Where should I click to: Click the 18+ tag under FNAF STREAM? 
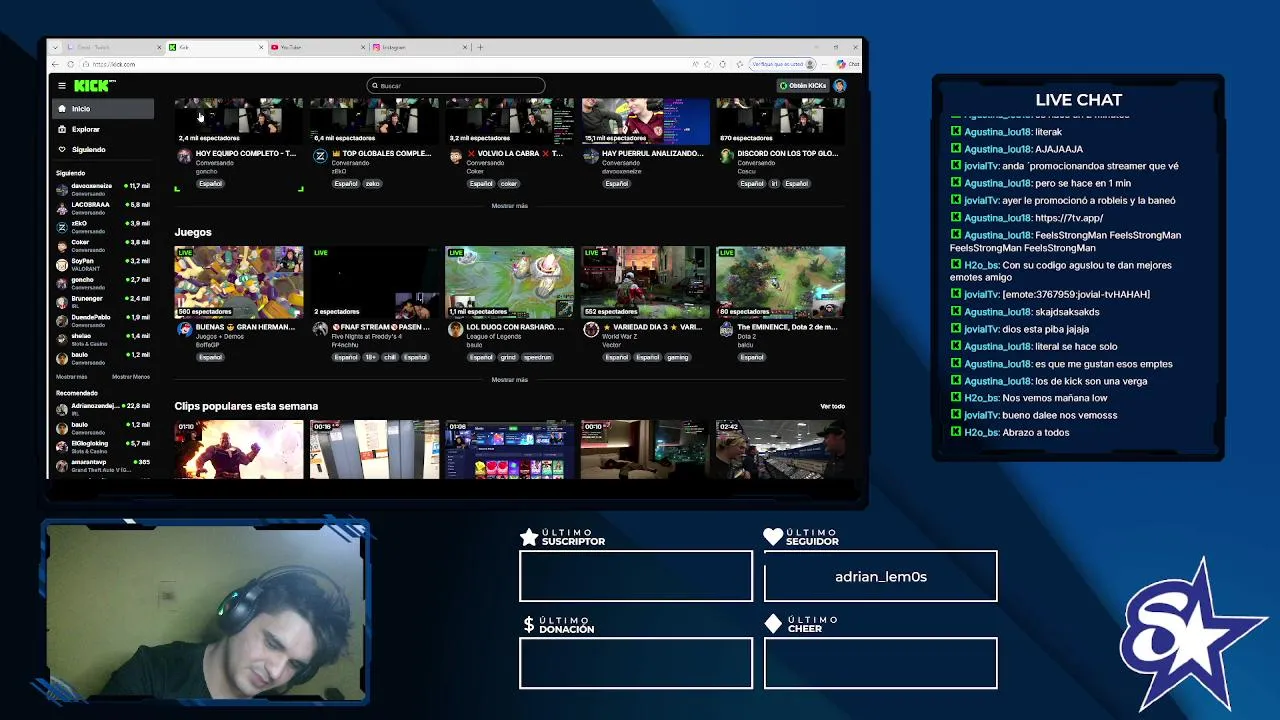(371, 358)
